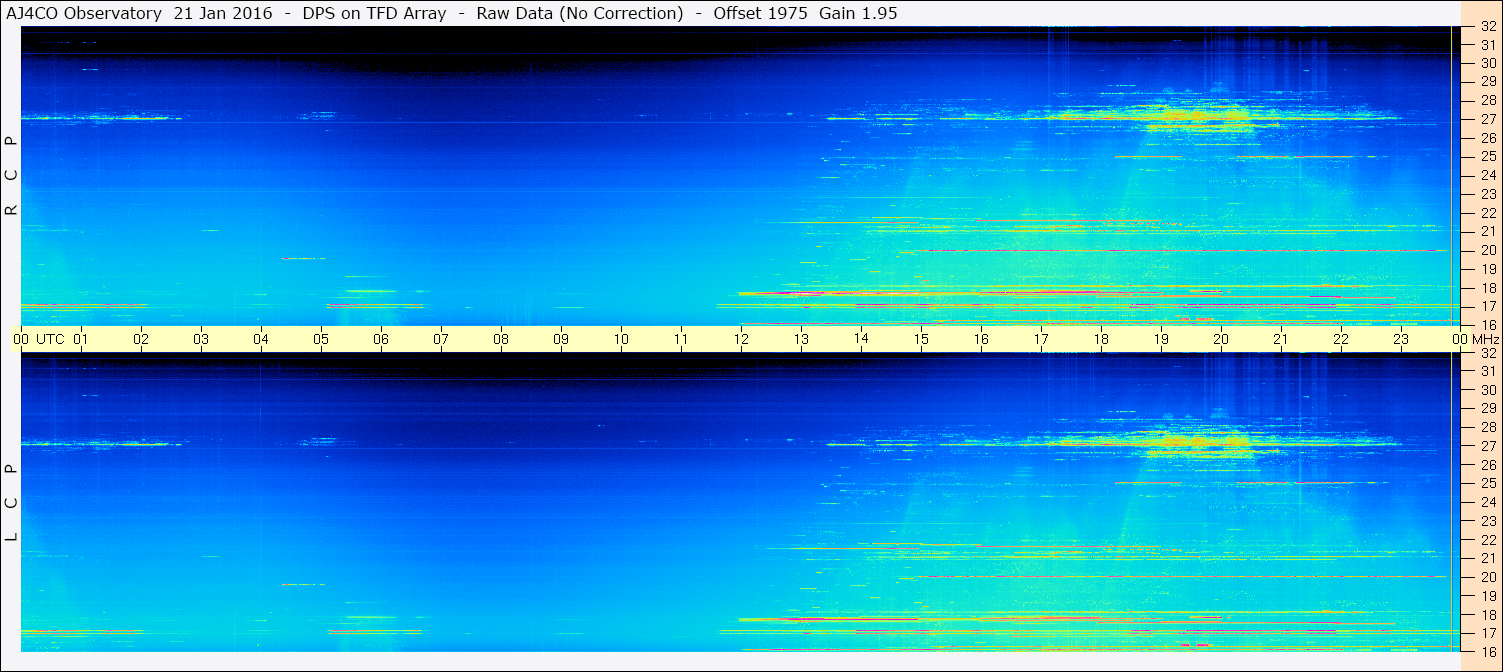Click the RCP vertical axis label

coord(11,176)
